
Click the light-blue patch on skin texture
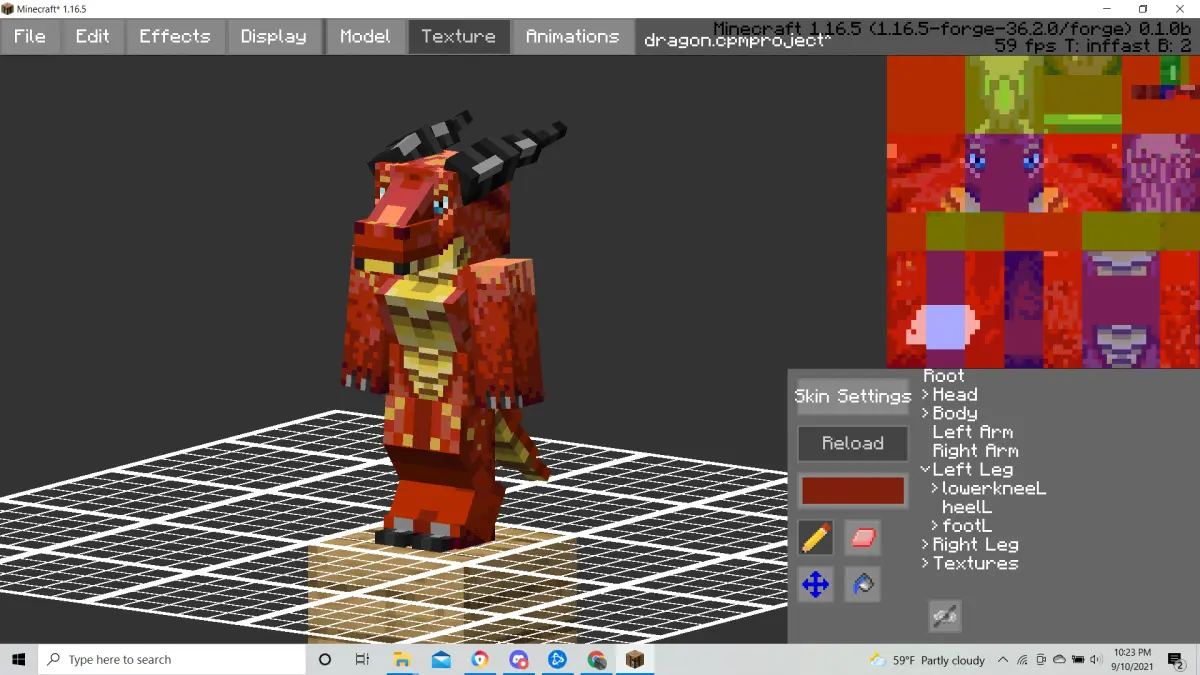(946, 327)
